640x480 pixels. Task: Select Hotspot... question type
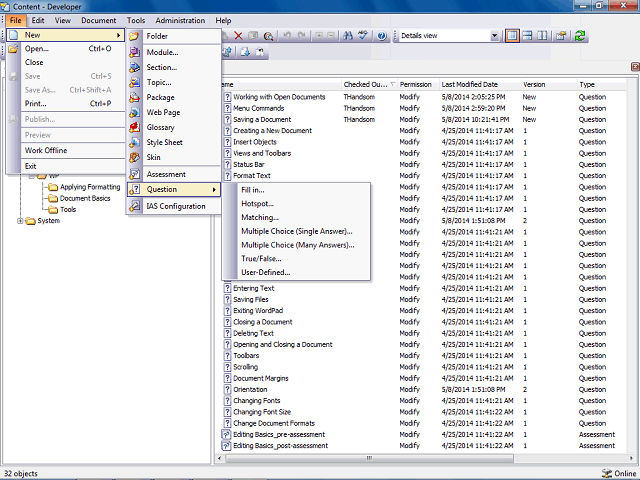(296, 204)
